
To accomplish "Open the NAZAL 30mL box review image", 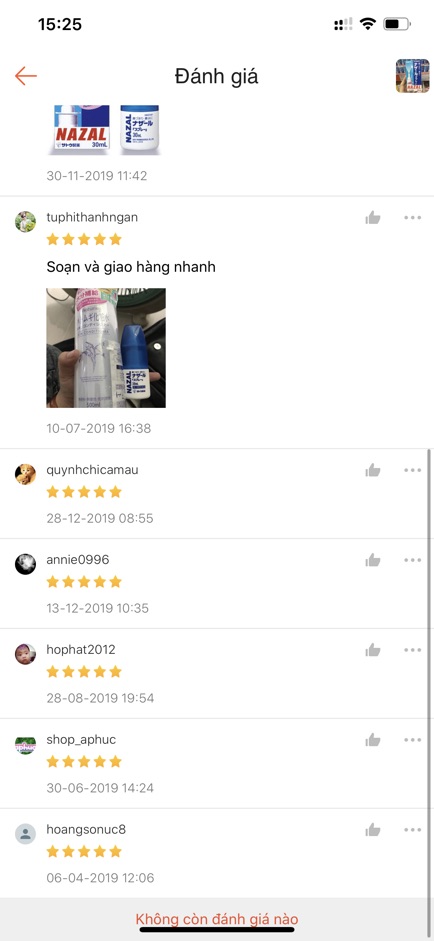I will coord(81,130).
